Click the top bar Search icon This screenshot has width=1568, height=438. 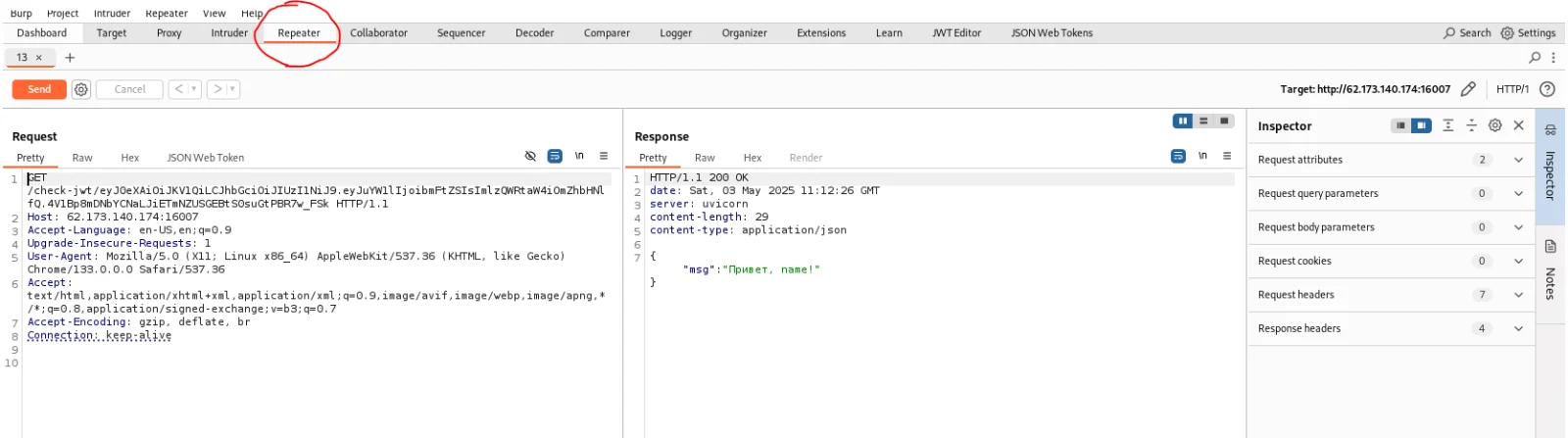1449,33
